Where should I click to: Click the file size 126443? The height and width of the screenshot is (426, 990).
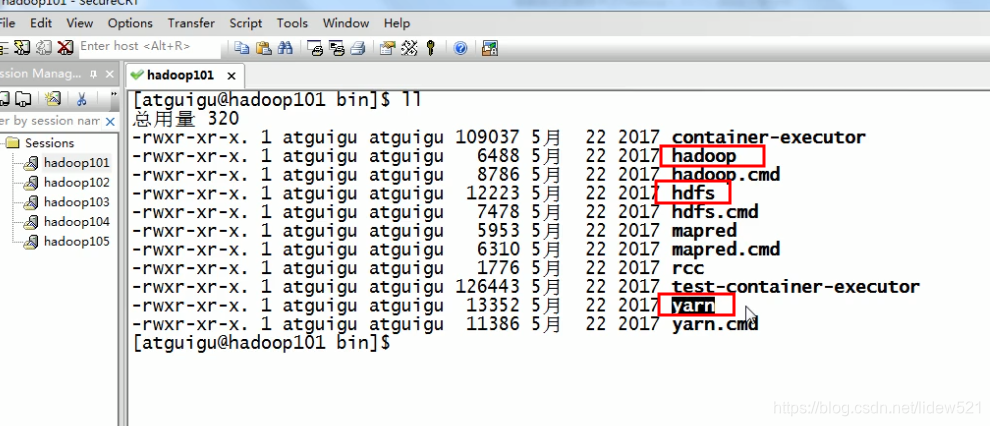click(487, 287)
